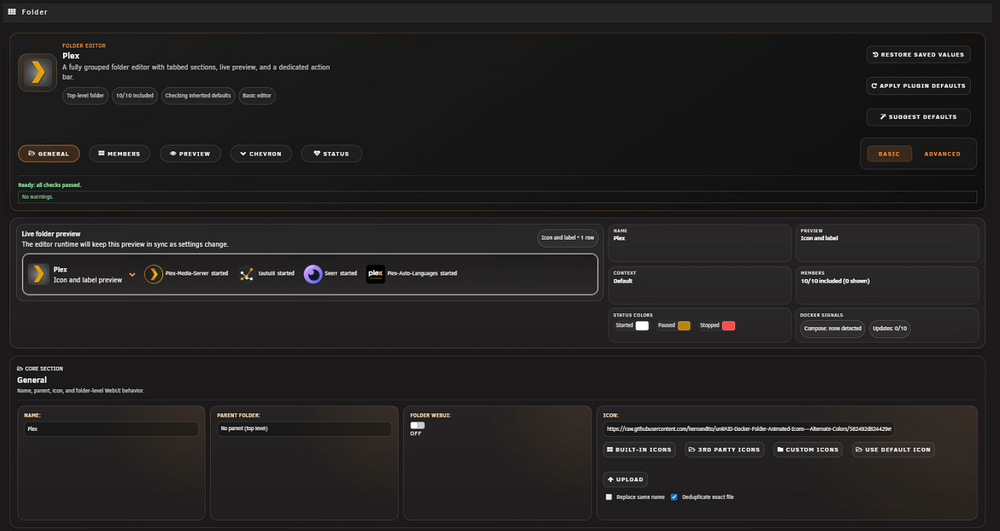The width and height of the screenshot is (1000, 531).
Task: Select Basic editor mode
Action: pyautogui.click(x=889, y=154)
